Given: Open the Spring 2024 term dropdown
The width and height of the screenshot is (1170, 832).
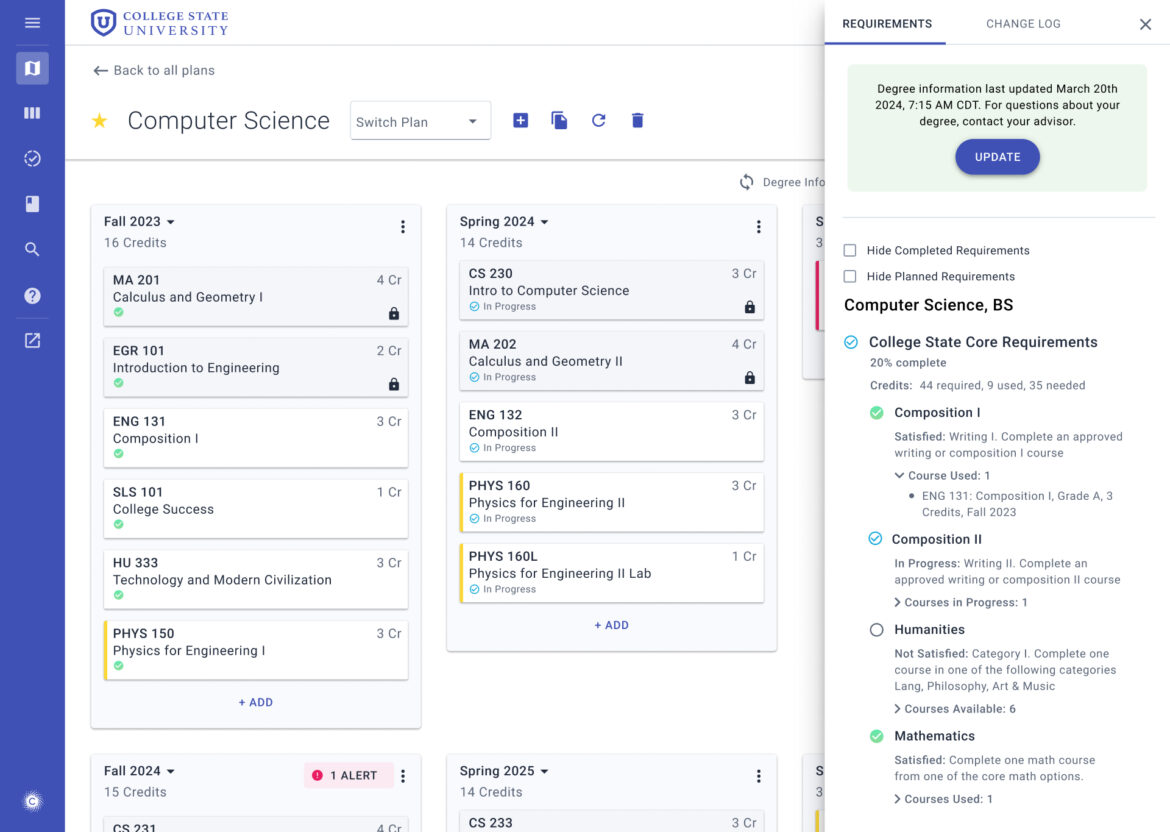Looking at the screenshot, I should point(504,222).
